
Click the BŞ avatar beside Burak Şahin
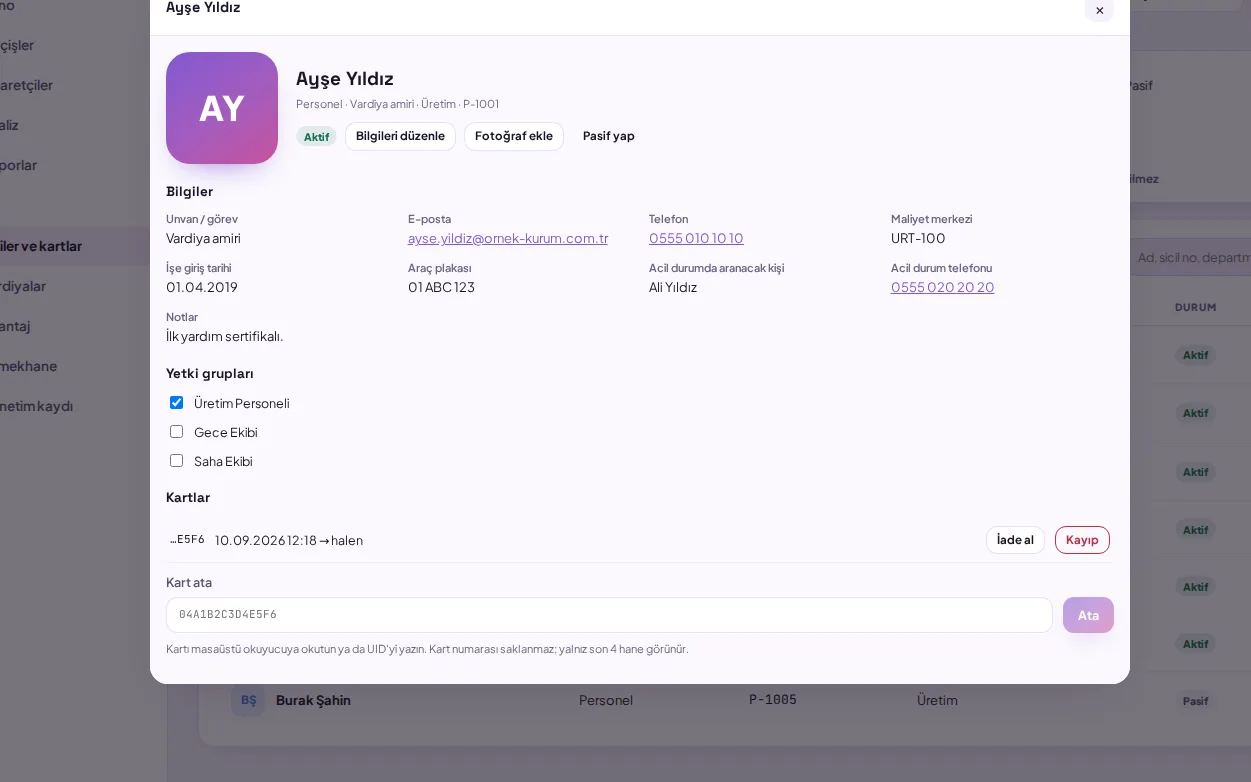click(247, 700)
